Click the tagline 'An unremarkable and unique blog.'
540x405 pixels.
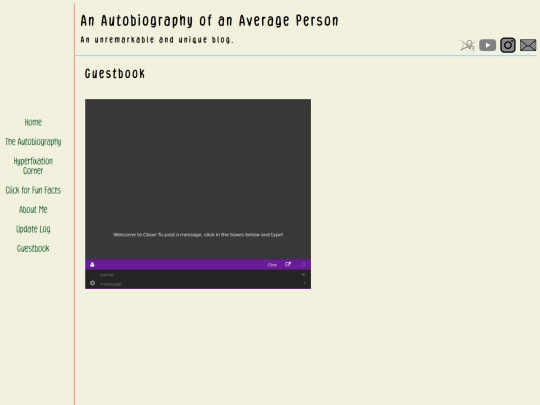(x=157, y=40)
